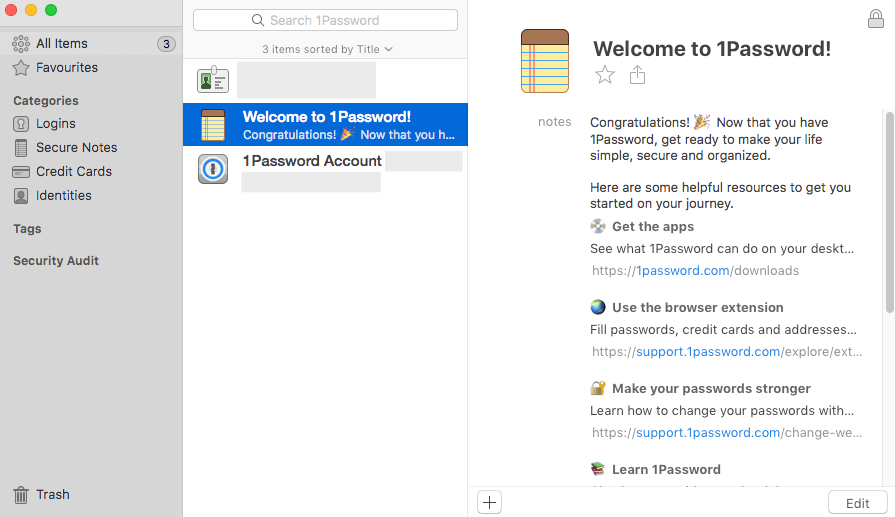
Task: Expand the Security Audit section
Action: coord(56,261)
